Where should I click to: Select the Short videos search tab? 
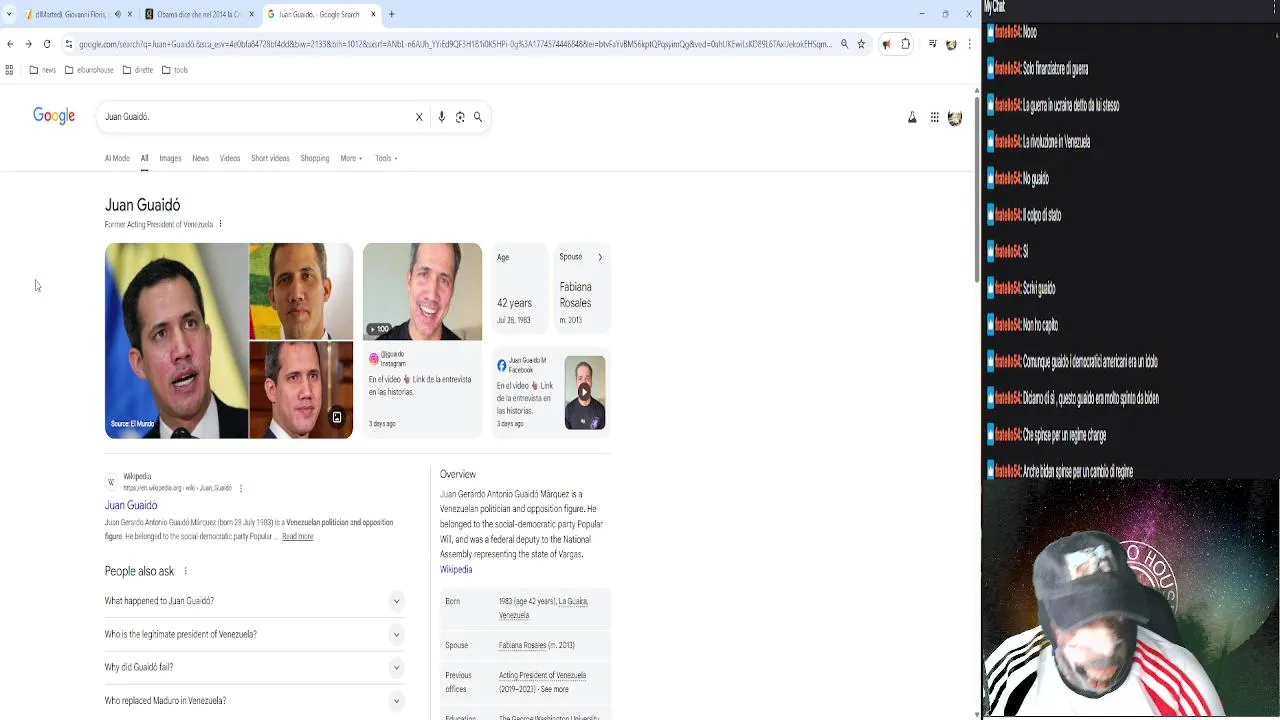coord(270,158)
